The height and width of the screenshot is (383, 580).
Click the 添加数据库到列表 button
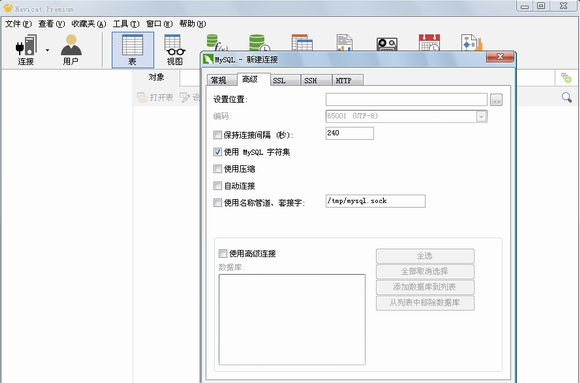click(425, 287)
